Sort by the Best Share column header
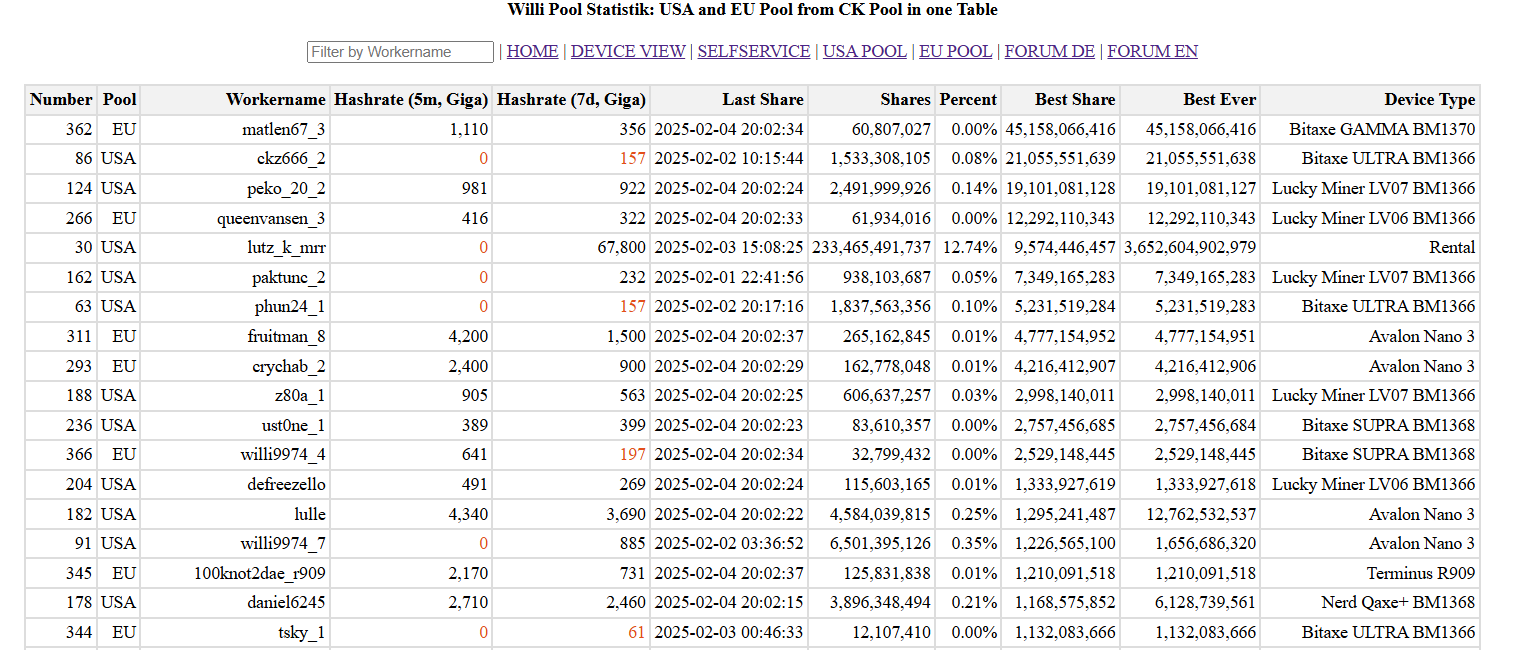The image size is (1525, 650). click(x=1060, y=100)
